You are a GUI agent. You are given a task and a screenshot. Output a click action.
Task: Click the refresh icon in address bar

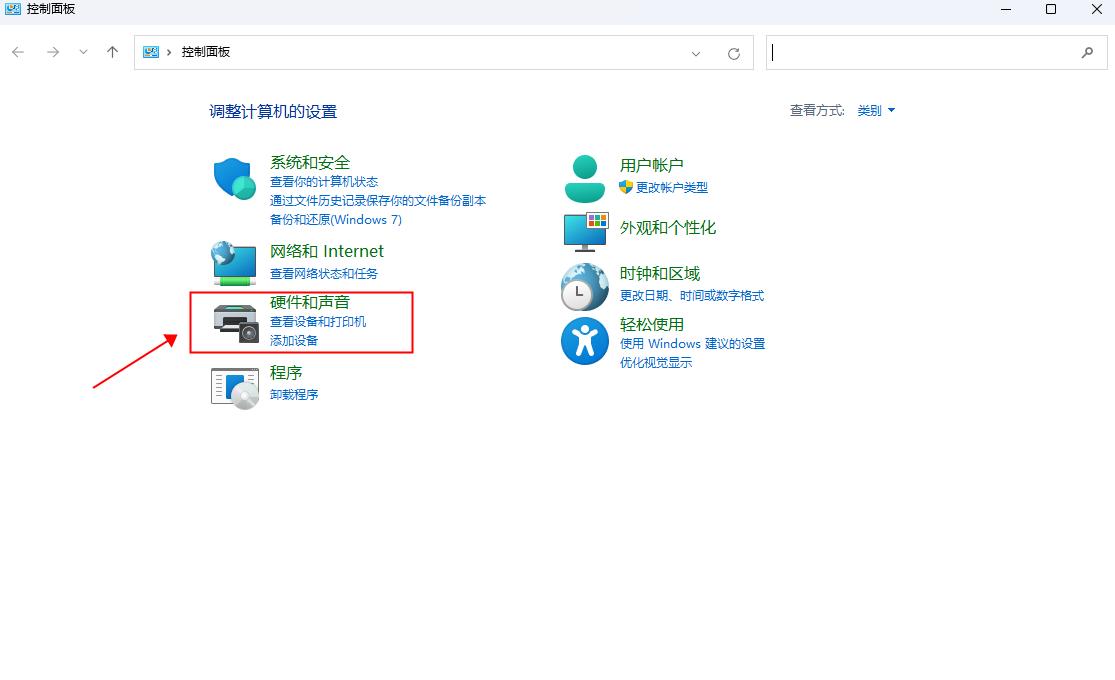click(735, 52)
